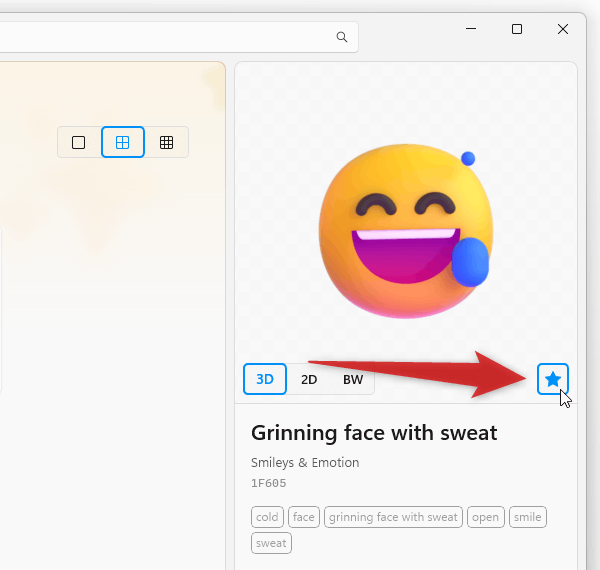
Task: Click the '1F605' code point text
Action: [269, 483]
